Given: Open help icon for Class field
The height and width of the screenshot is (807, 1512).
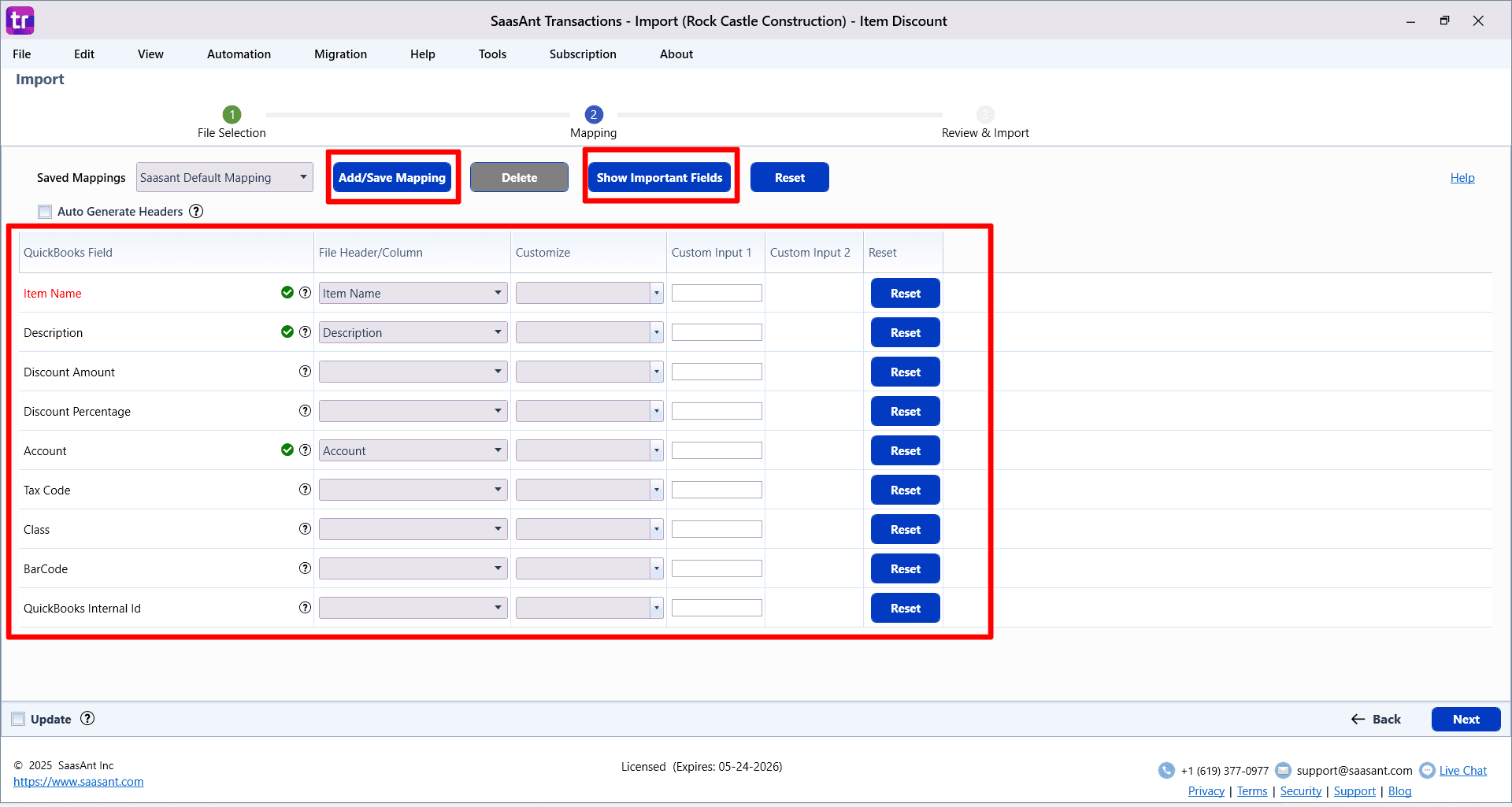Looking at the screenshot, I should tap(305, 529).
